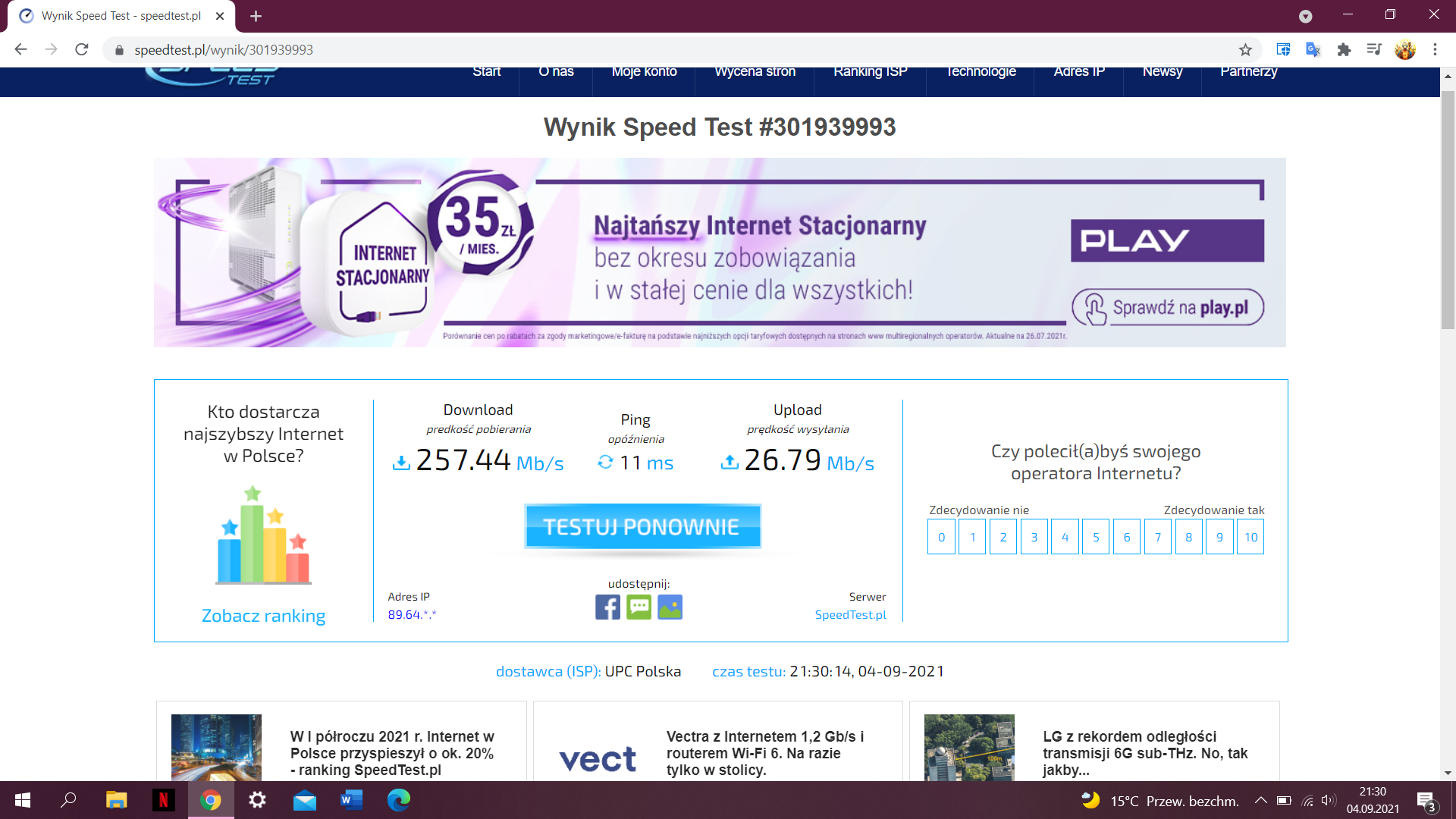Open a new browser tab

click(x=256, y=16)
